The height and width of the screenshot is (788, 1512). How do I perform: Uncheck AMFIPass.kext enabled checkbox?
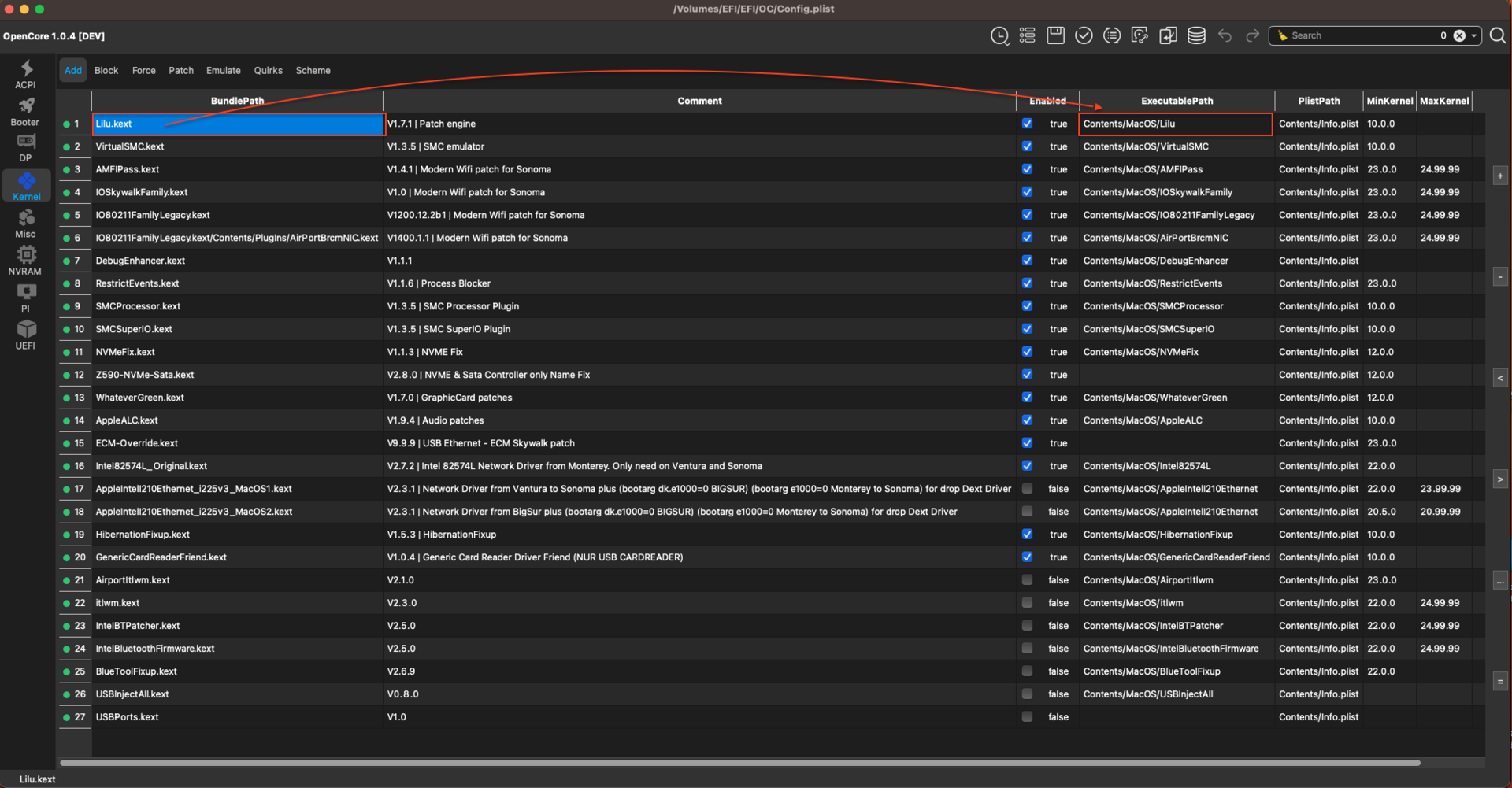pyautogui.click(x=1027, y=169)
